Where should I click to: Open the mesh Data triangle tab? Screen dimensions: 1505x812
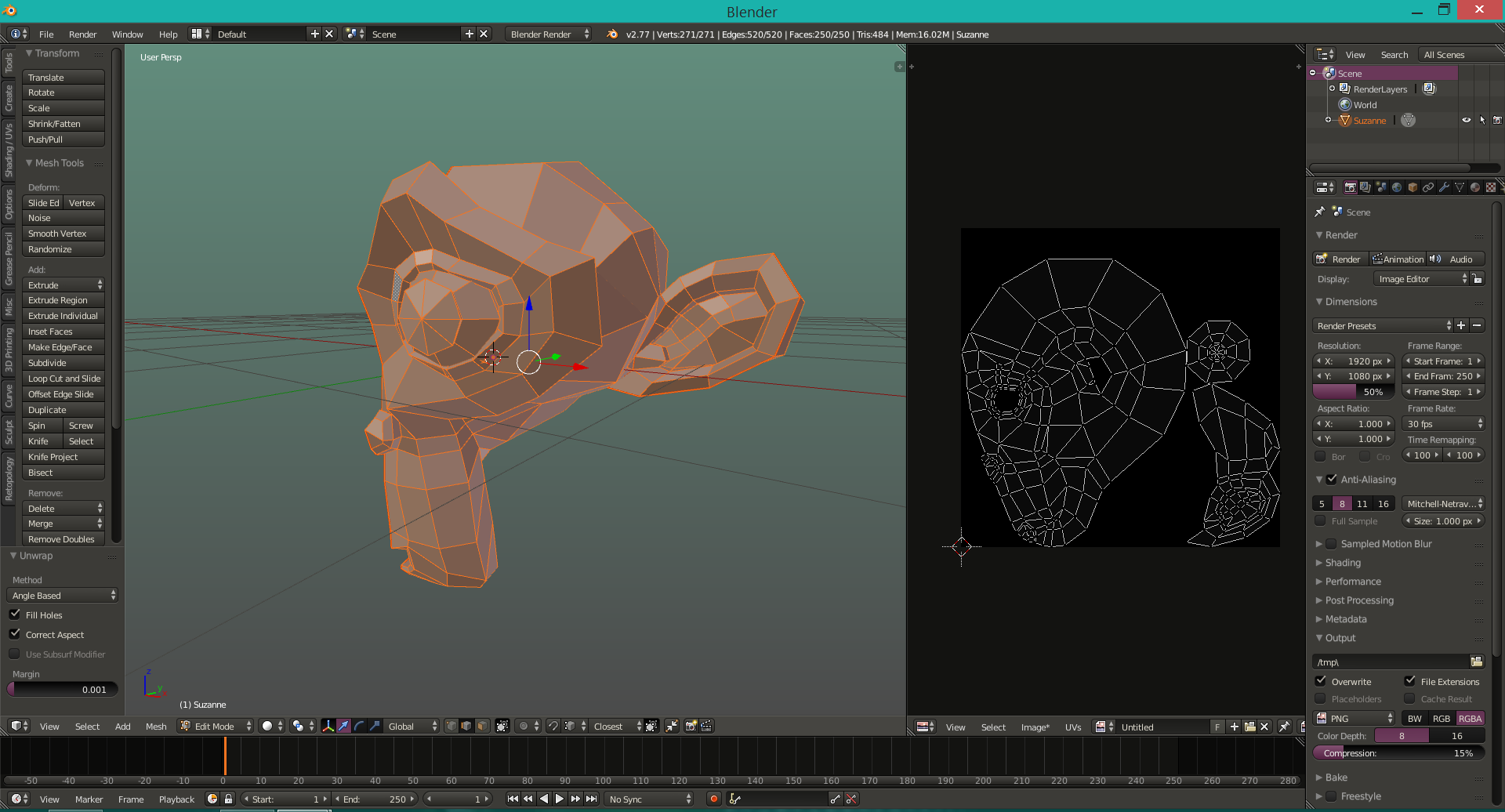[x=1460, y=187]
